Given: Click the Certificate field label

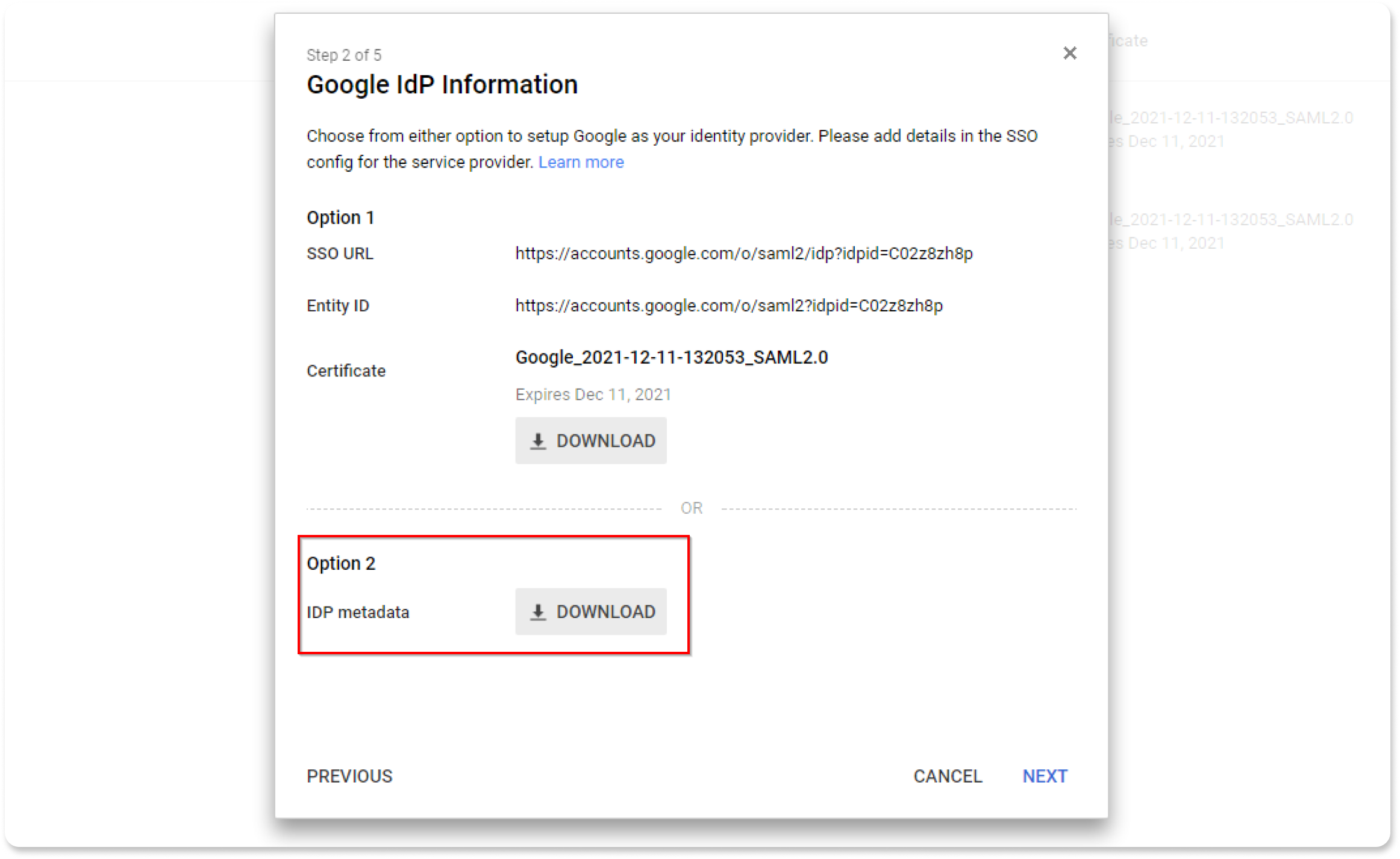Looking at the screenshot, I should click(346, 370).
